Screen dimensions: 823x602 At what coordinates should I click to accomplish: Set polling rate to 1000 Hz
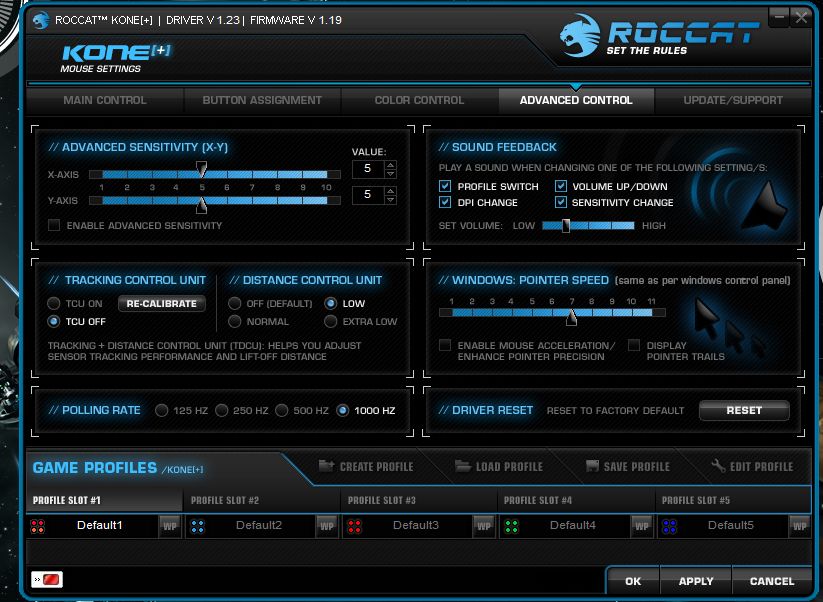tap(342, 410)
